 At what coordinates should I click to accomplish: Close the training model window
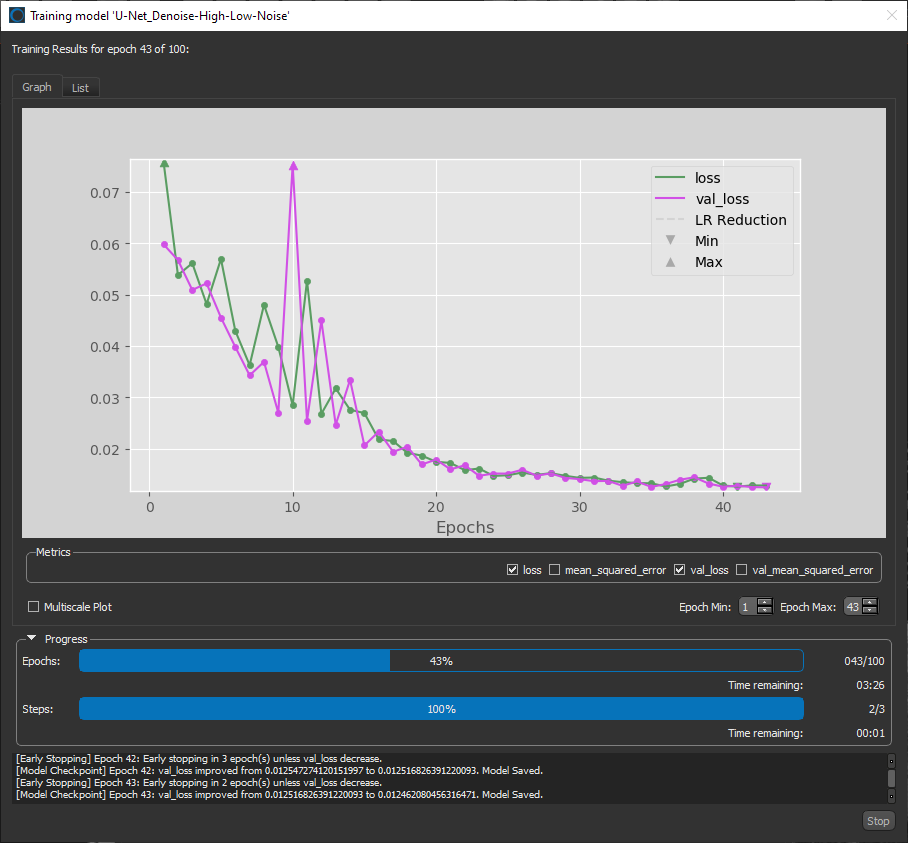(891, 15)
